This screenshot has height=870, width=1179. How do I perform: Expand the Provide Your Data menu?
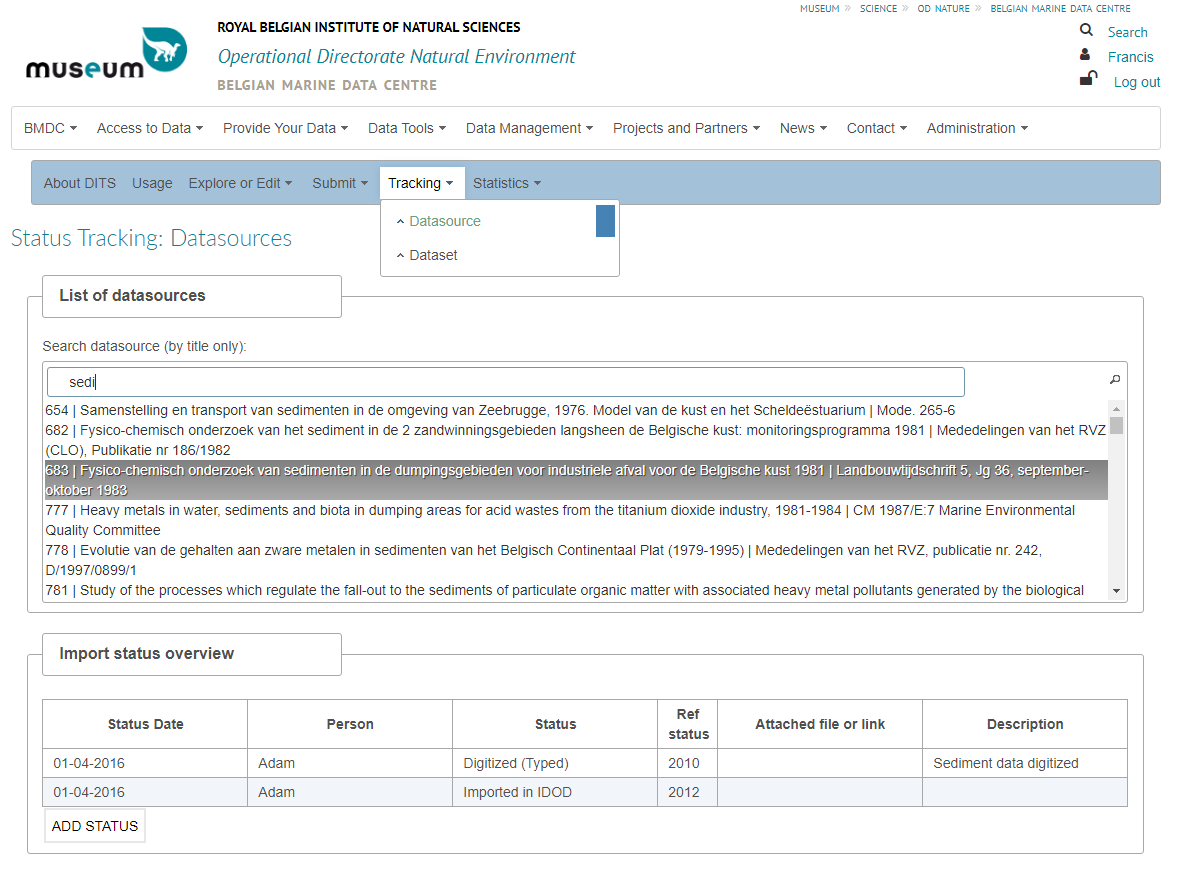pyautogui.click(x=285, y=128)
